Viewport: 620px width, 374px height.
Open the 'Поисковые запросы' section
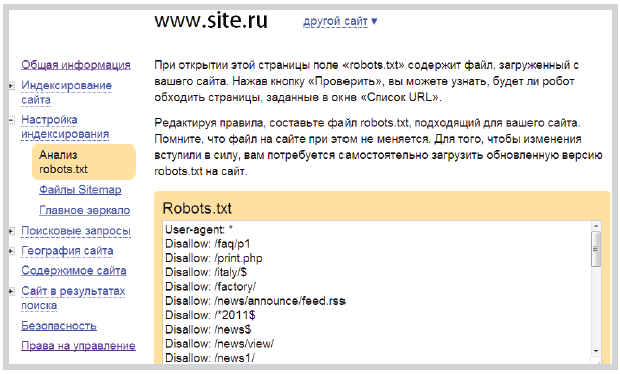click(76, 231)
